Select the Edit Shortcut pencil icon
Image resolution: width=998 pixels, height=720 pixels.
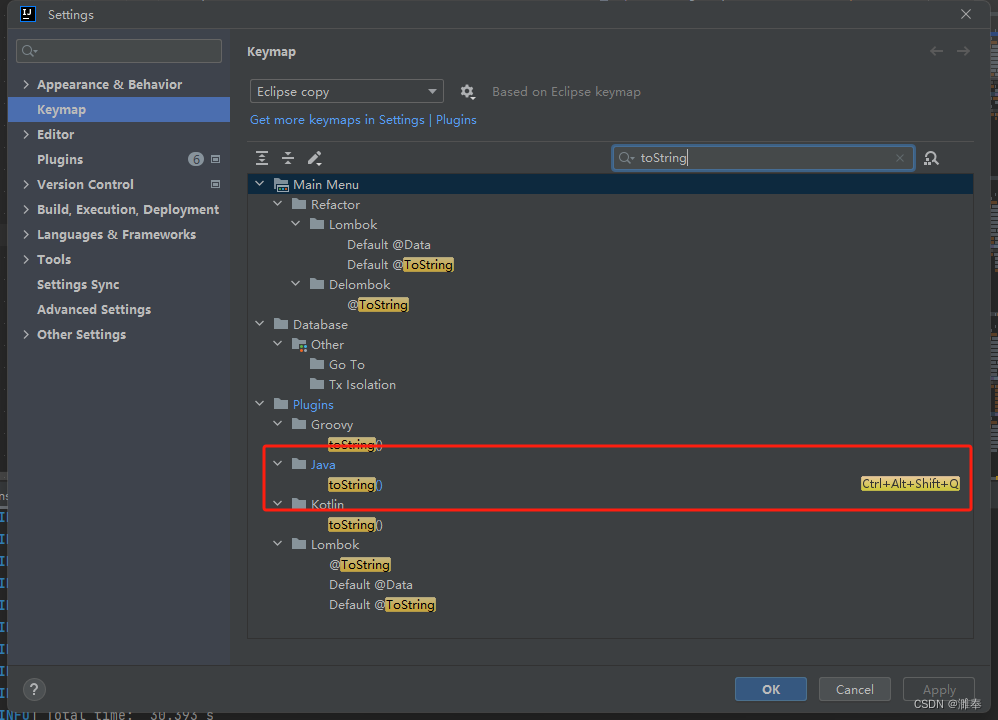pos(313,157)
